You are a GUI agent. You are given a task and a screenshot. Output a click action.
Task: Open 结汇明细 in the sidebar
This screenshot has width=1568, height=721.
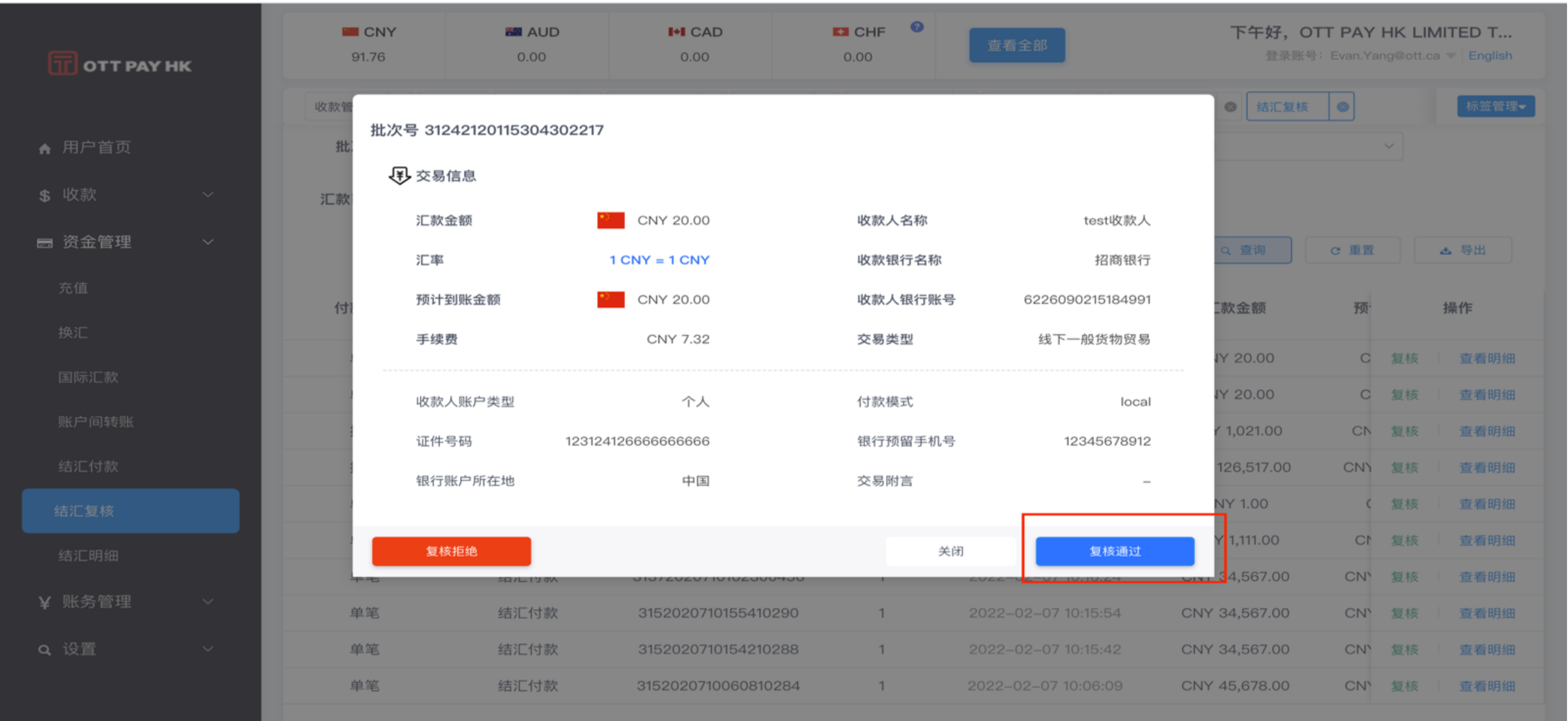88,555
